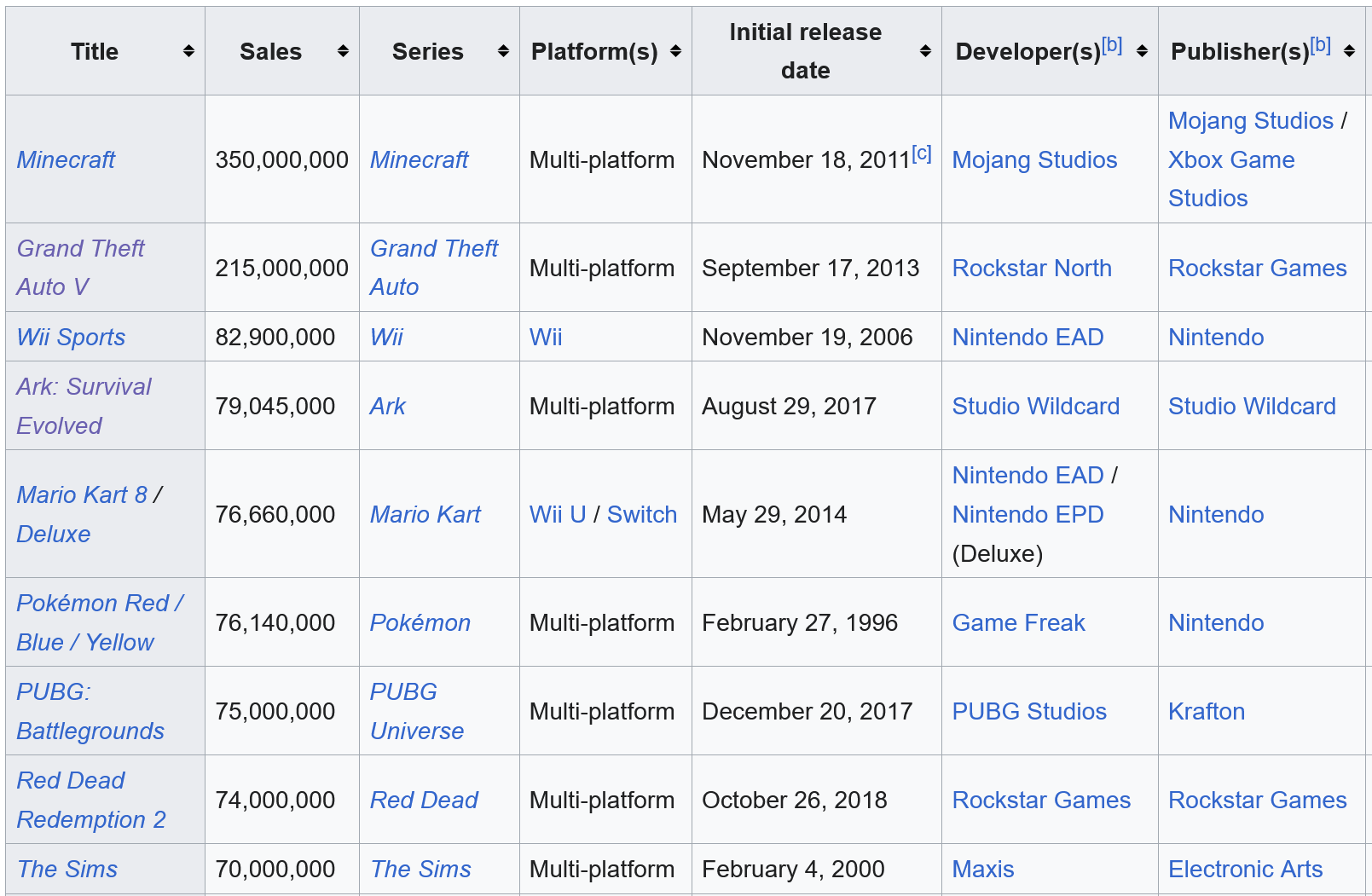
Task: Open Nintendo publisher link in Wii Sports row
Action: (x=1216, y=337)
